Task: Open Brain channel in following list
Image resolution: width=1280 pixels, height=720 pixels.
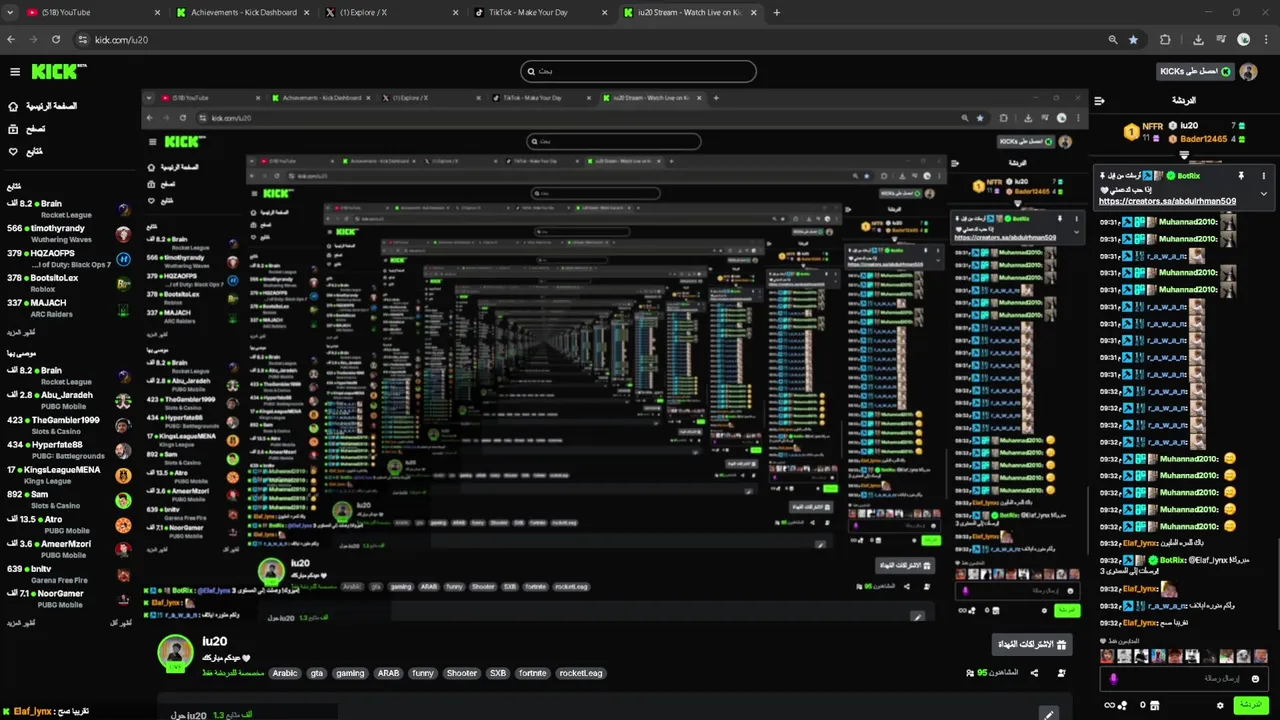Action: [x=68, y=209]
